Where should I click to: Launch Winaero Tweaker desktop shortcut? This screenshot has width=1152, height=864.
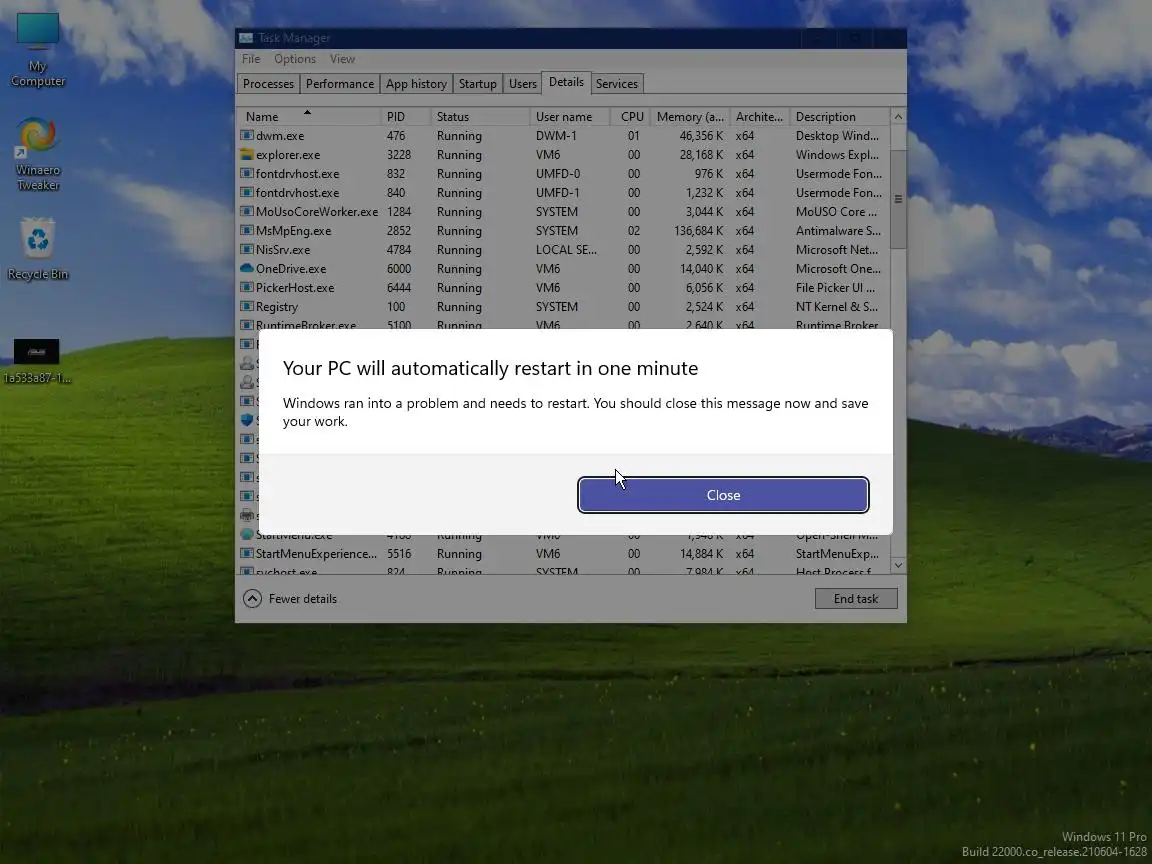pos(37,154)
